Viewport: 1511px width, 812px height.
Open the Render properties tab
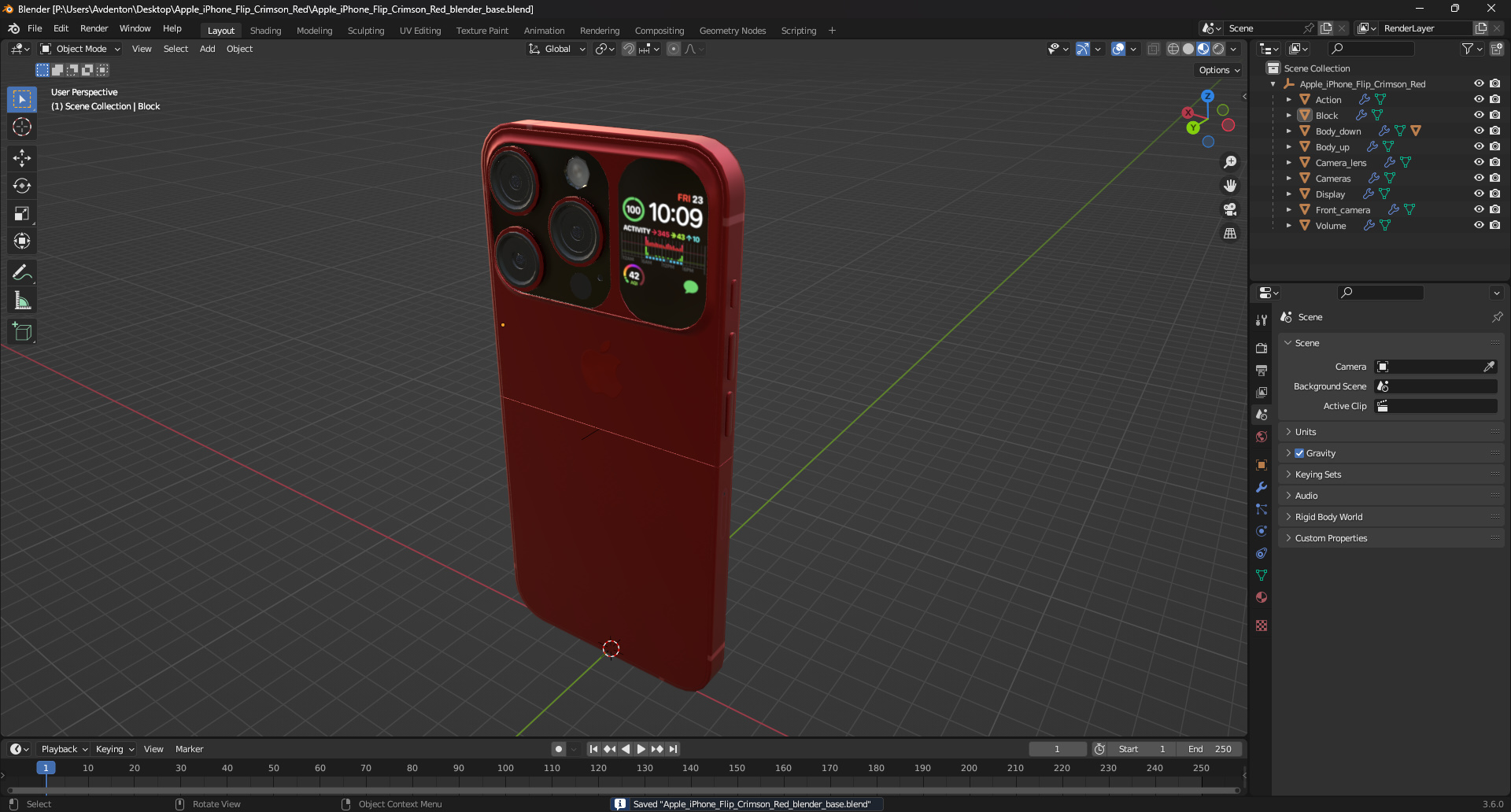(1262, 348)
